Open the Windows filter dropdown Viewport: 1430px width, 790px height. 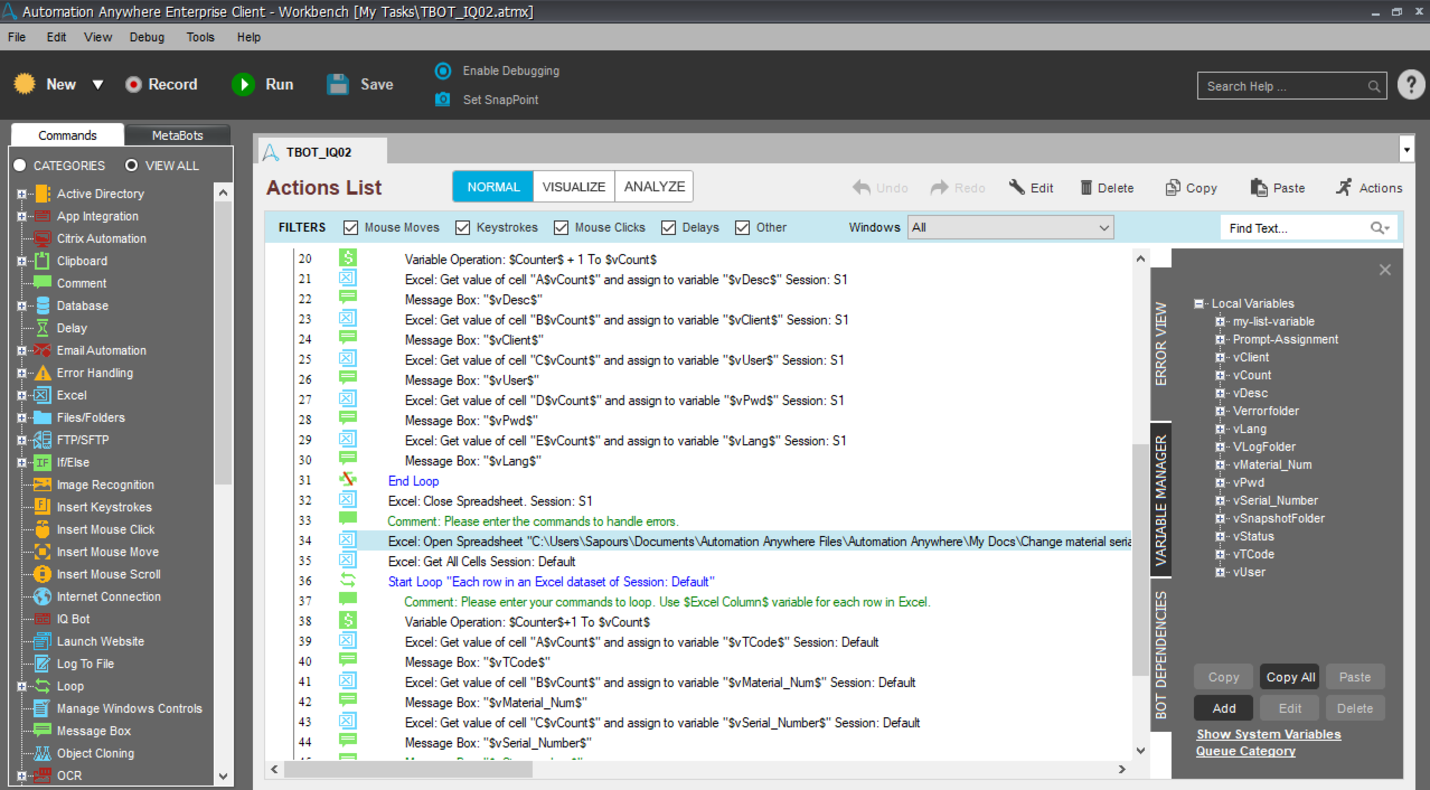coord(1010,228)
